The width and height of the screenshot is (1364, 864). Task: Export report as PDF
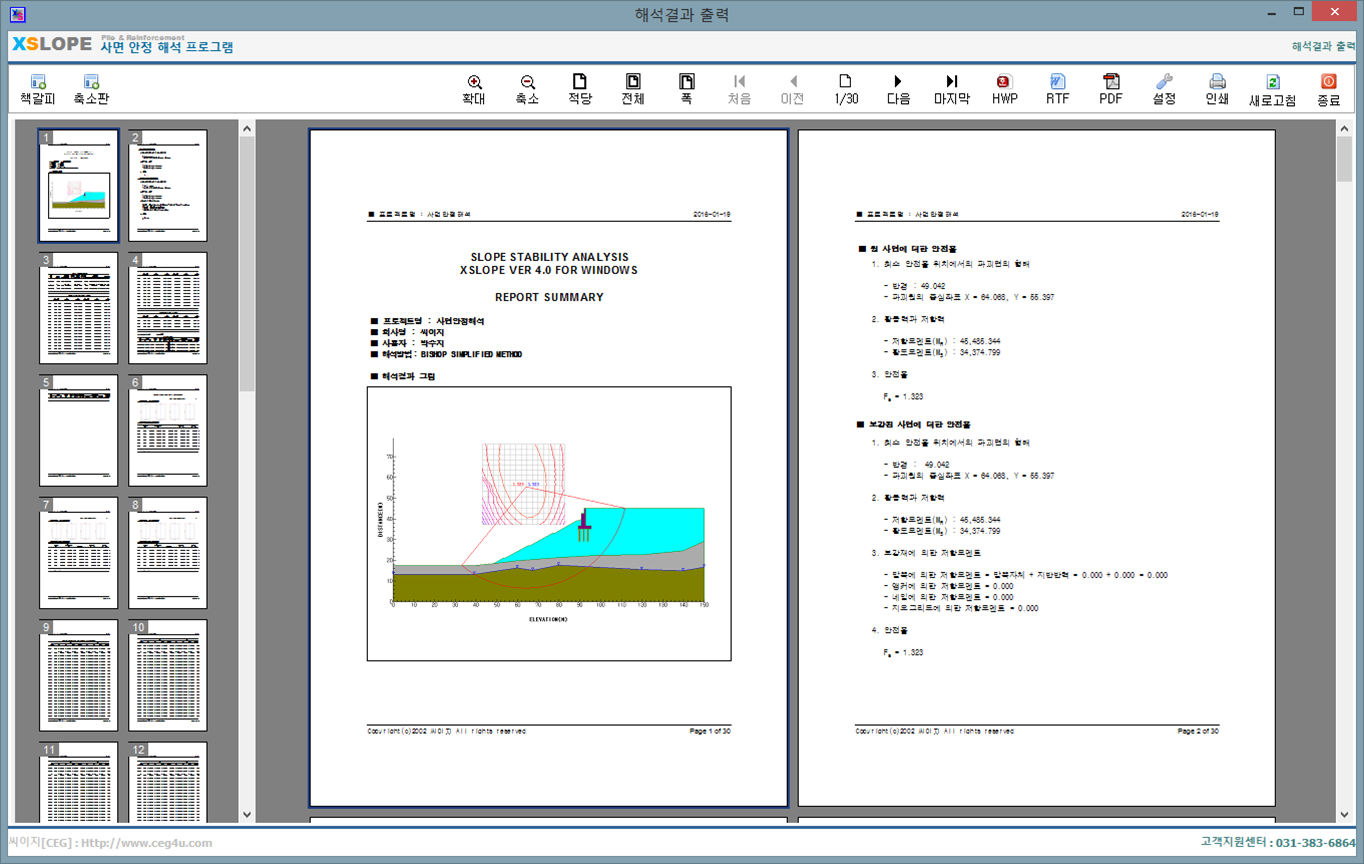1111,89
